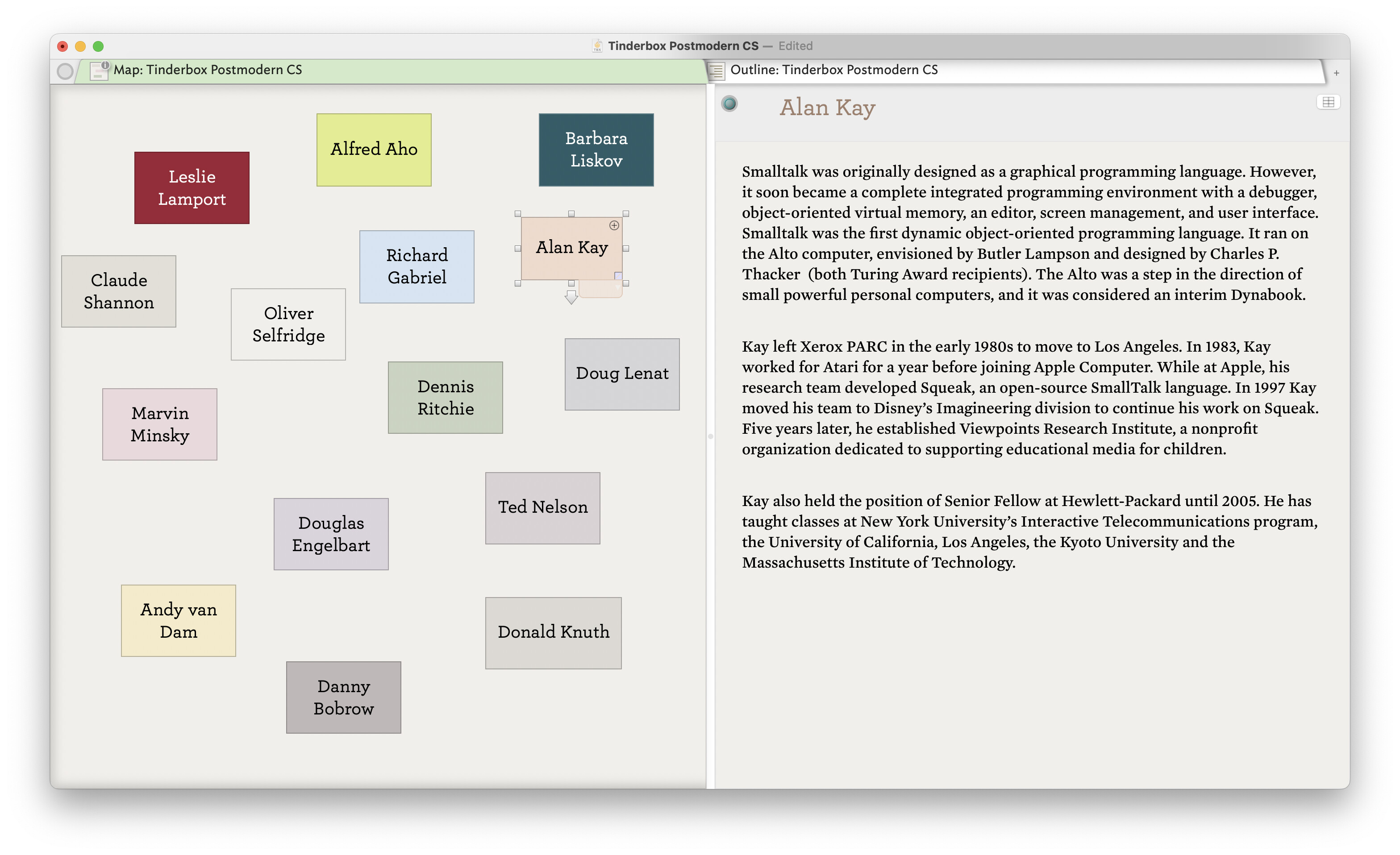Click the Map view icon in the tab
The height and width of the screenshot is (855, 1400).
99,71
